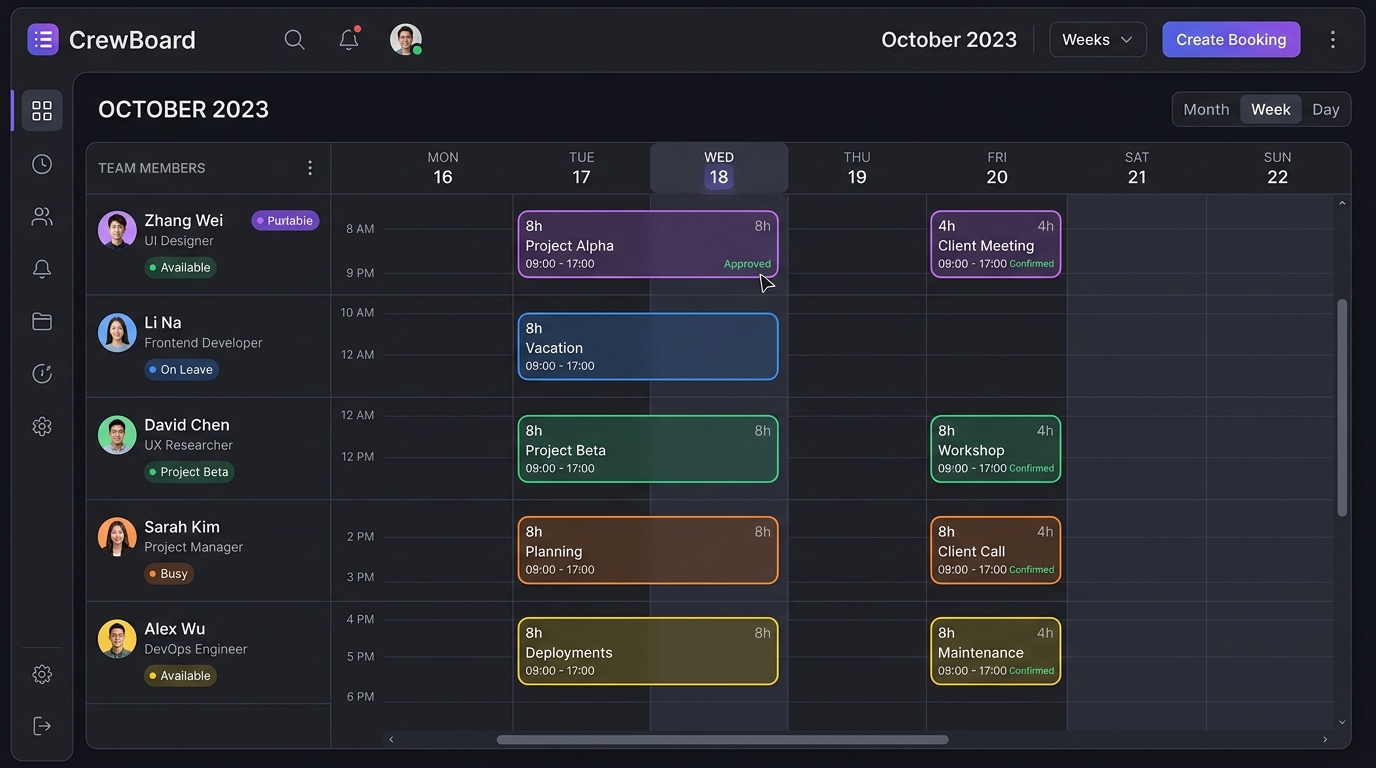
Task: Click the scroll down arrow
Action: click(x=1342, y=722)
